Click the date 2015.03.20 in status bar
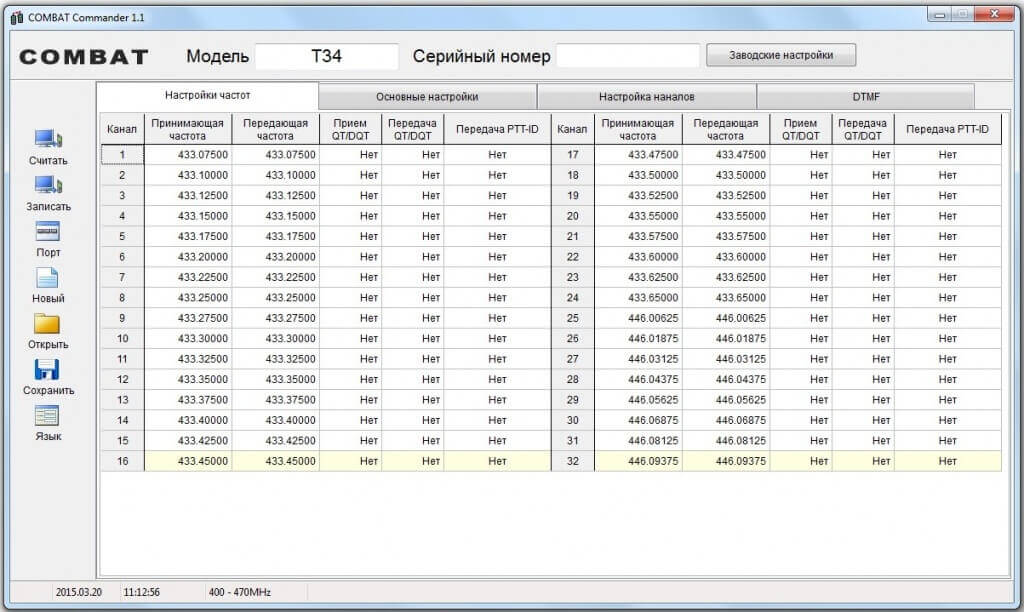The width and height of the screenshot is (1024, 612). [x=78, y=592]
